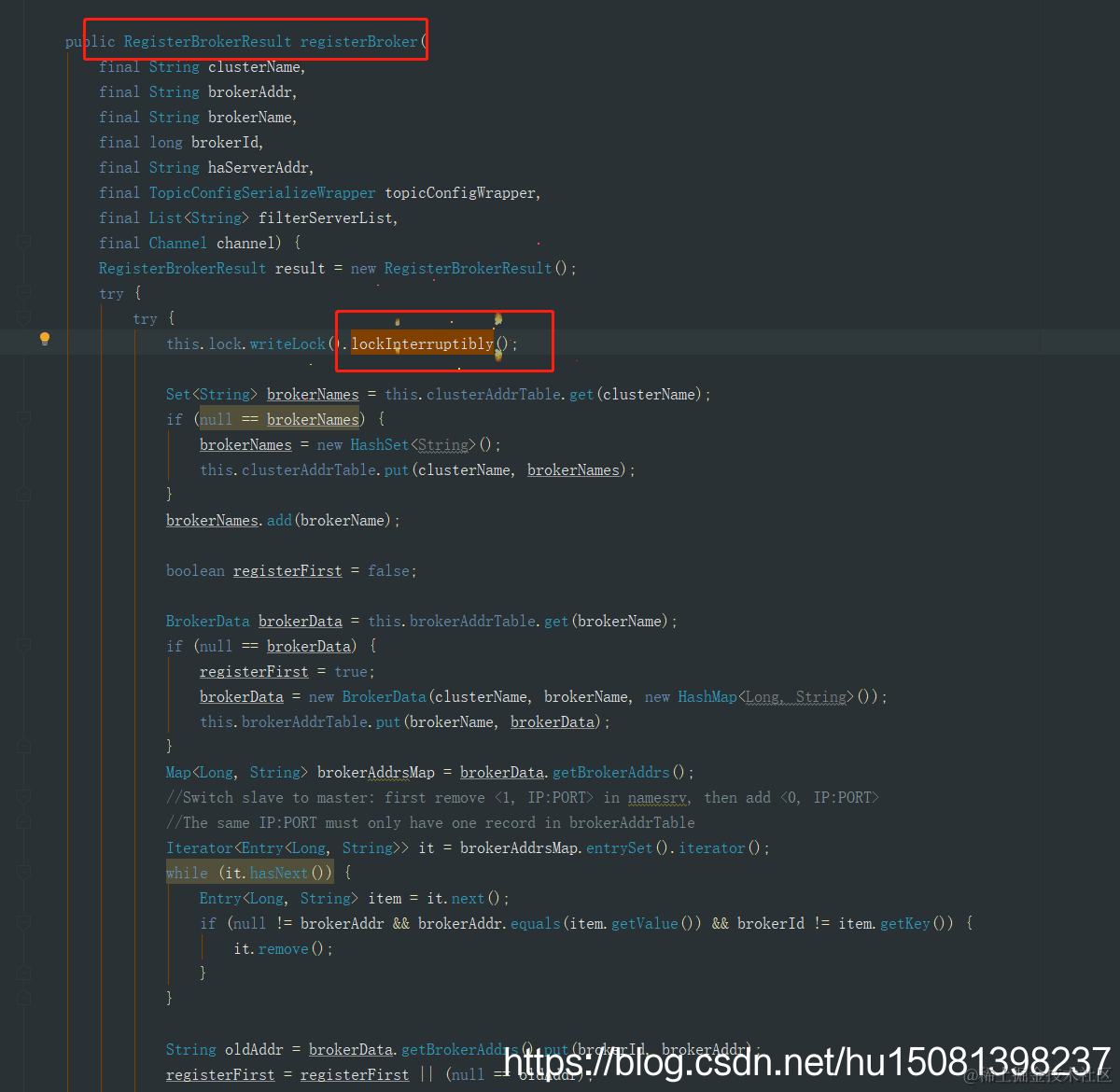Collapse fold at 'if (null == brokerNames)'
This screenshot has height=1092, width=1120.
pyautogui.click(x=25, y=419)
